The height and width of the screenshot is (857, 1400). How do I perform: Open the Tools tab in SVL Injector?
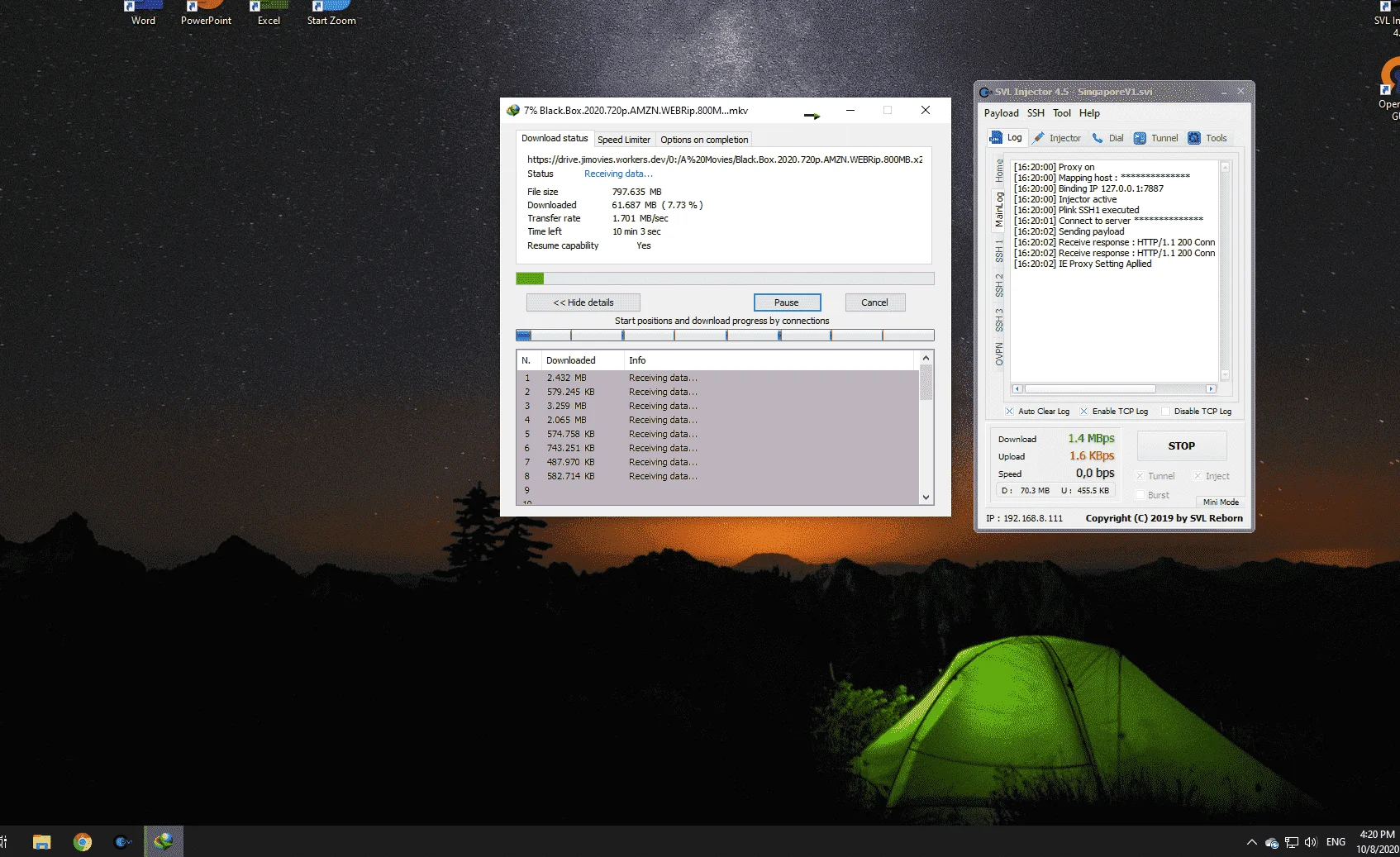click(1207, 138)
